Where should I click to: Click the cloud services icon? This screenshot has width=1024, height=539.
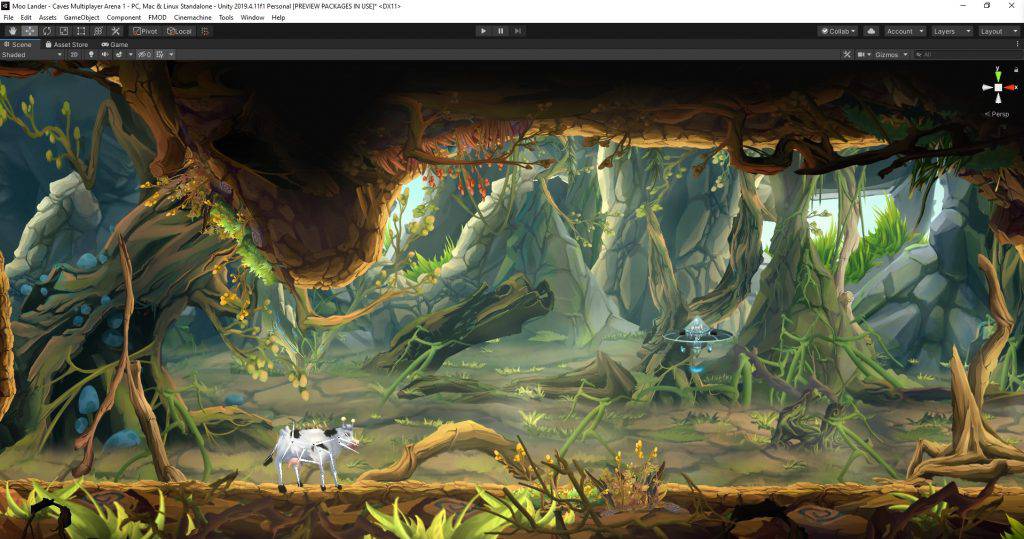(871, 31)
